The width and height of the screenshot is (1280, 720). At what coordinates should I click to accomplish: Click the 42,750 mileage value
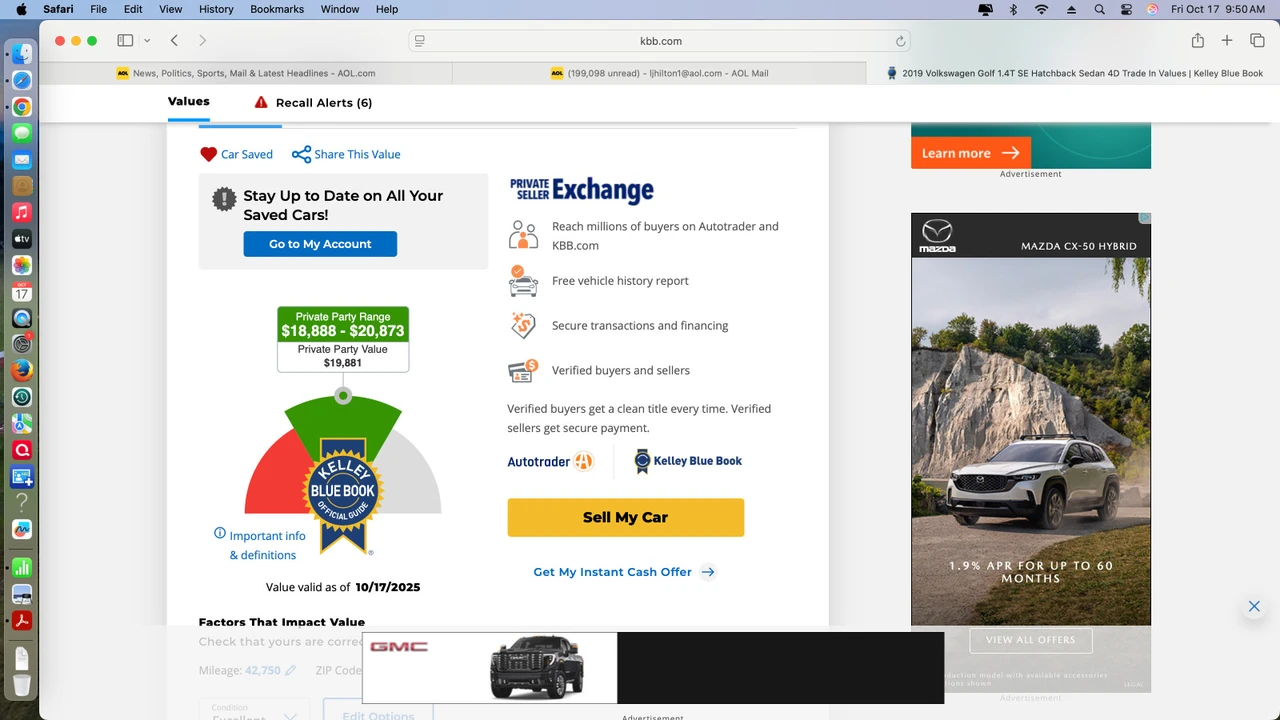tap(263, 670)
